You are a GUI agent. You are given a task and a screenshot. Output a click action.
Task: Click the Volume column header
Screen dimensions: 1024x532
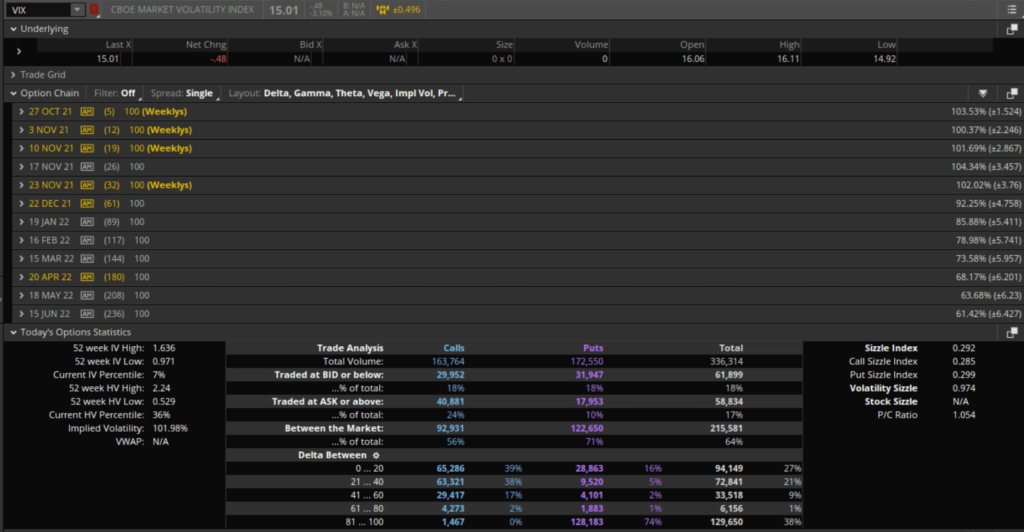591,44
